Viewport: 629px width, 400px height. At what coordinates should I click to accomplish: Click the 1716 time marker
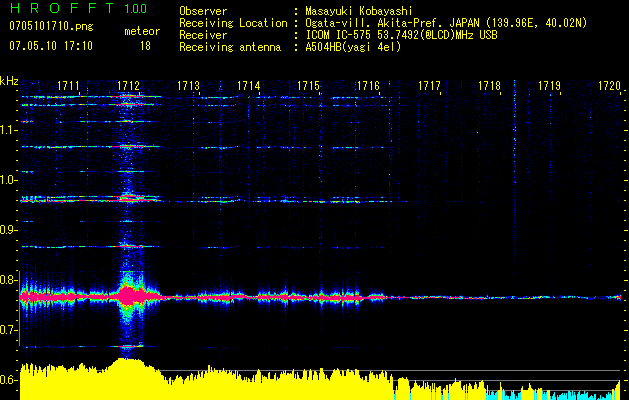click(x=369, y=86)
